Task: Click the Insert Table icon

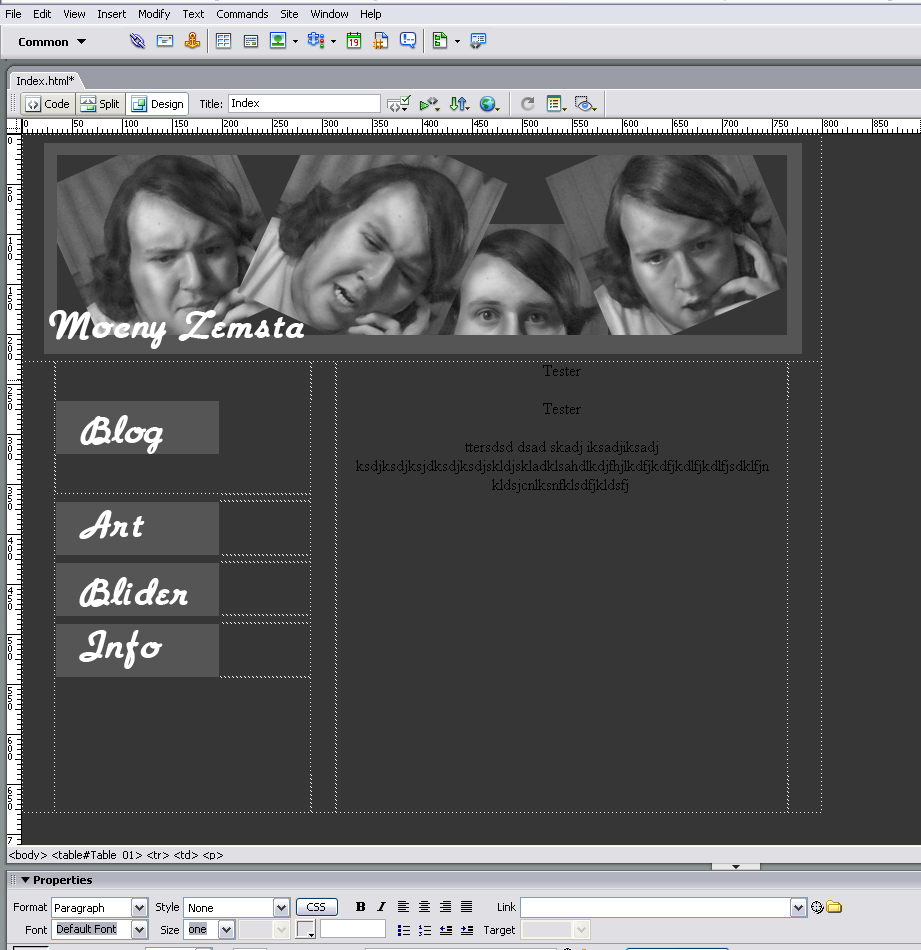Action: pyautogui.click(x=224, y=41)
